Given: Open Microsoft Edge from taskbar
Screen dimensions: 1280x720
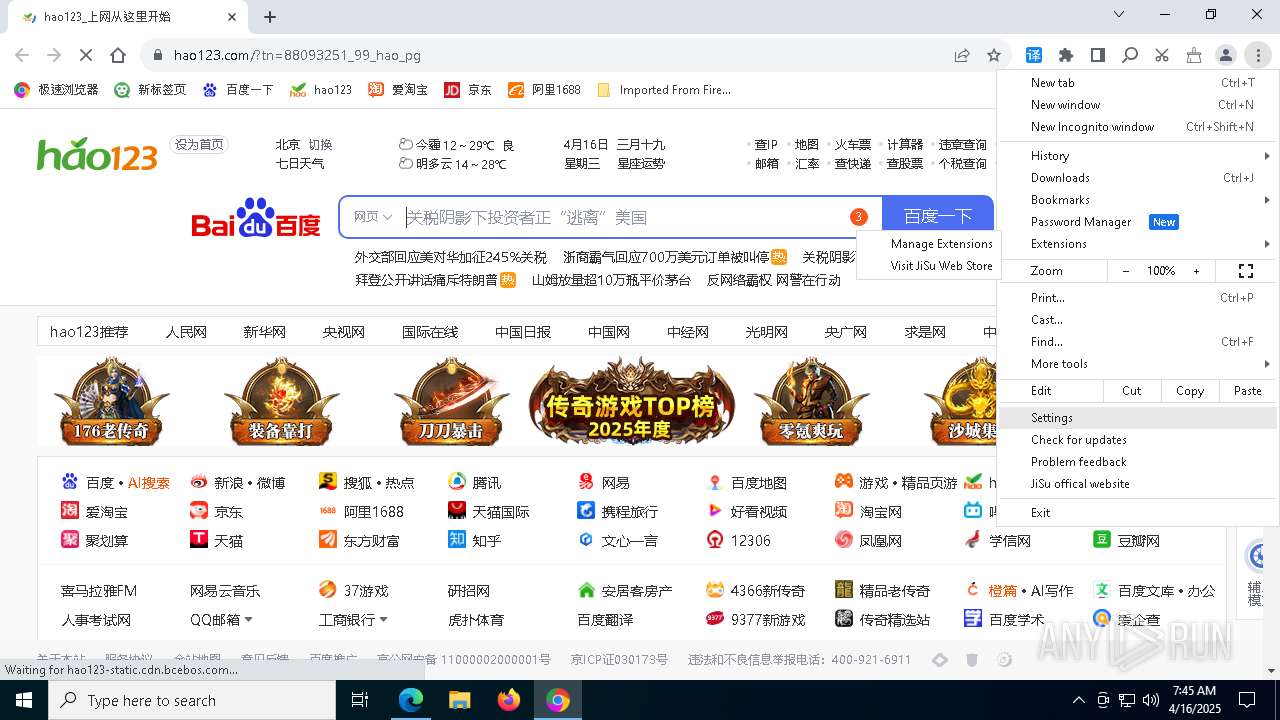Looking at the screenshot, I should tap(411, 700).
